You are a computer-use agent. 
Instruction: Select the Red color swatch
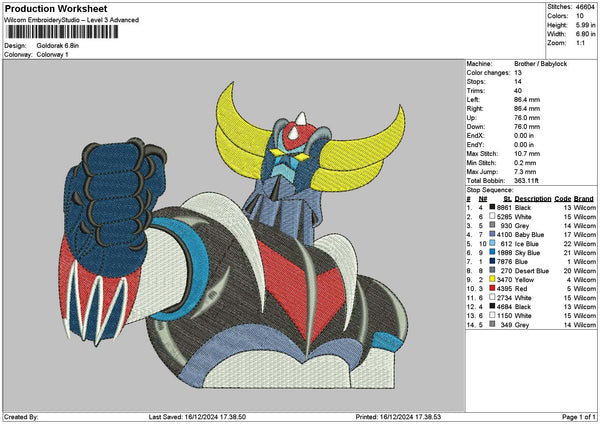click(x=492, y=288)
